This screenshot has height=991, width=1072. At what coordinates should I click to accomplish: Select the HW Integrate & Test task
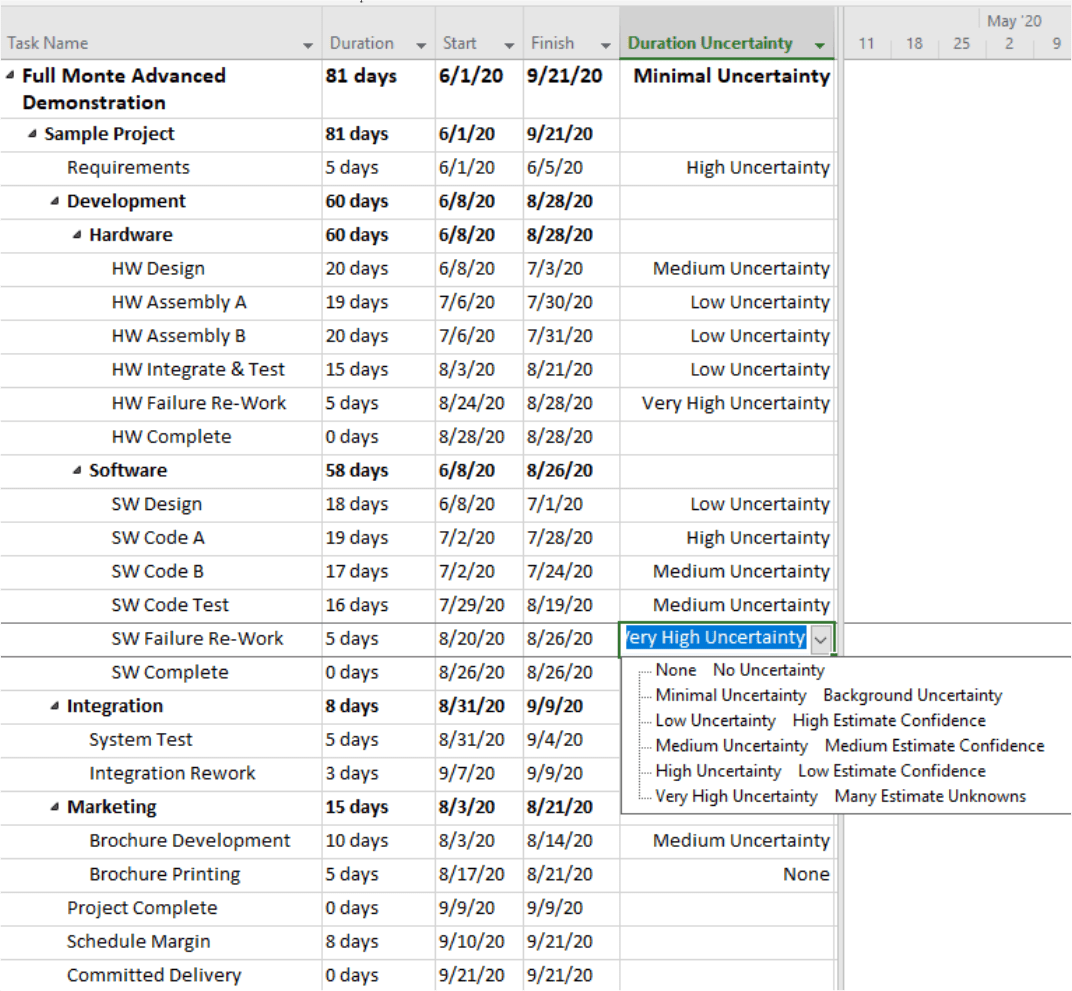coord(198,369)
